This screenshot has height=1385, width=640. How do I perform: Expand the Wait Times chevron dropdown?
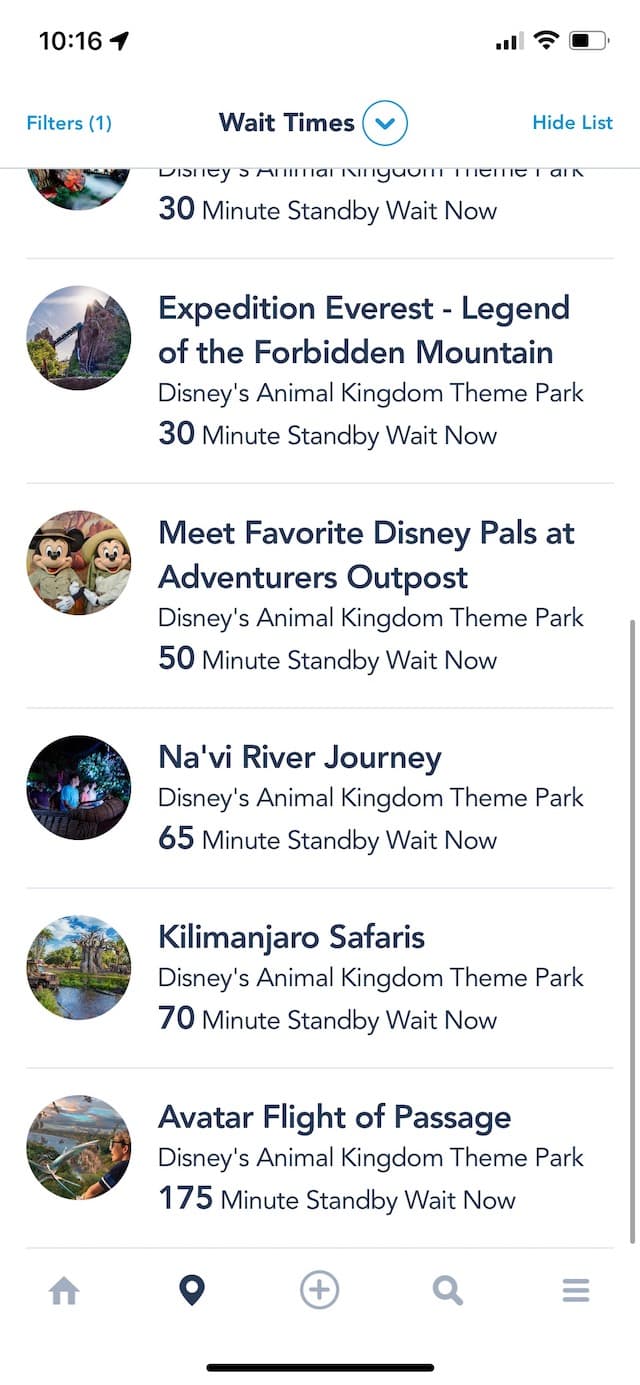(x=385, y=124)
